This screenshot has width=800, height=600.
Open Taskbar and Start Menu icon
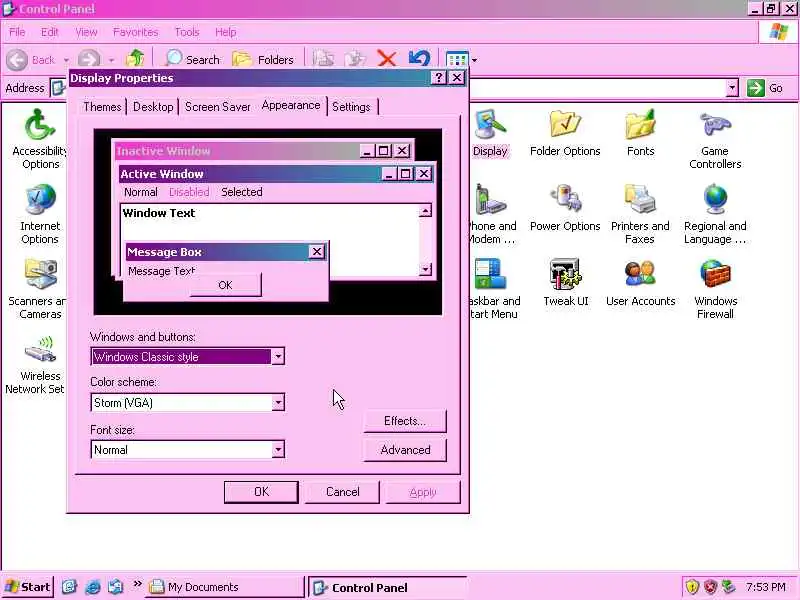[x=494, y=289]
